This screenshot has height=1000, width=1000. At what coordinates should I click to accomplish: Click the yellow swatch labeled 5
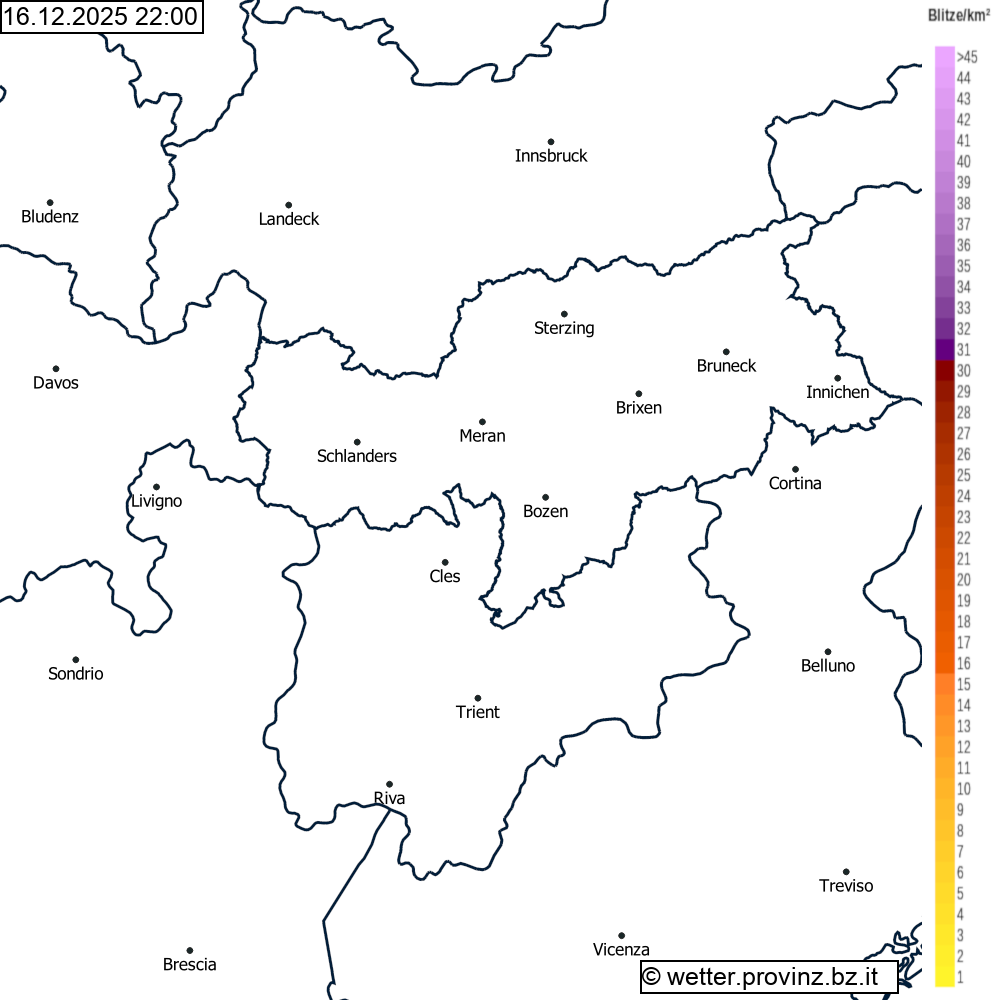[944, 894]
